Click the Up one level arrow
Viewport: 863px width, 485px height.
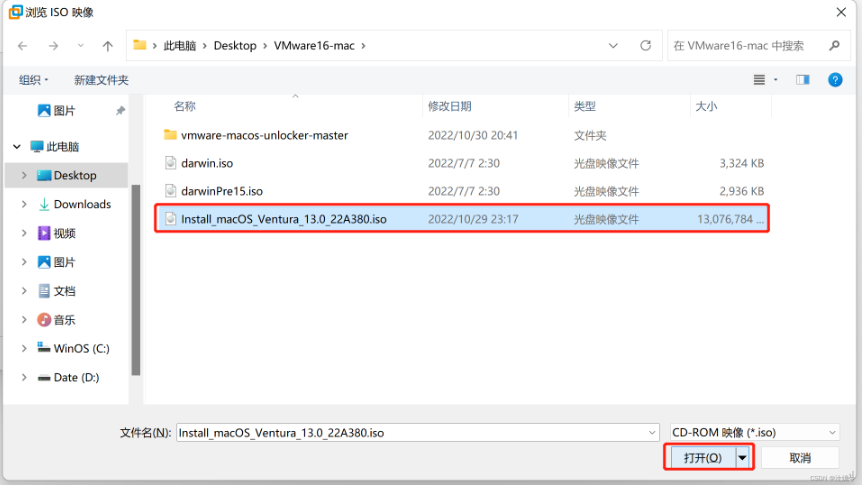108,46
